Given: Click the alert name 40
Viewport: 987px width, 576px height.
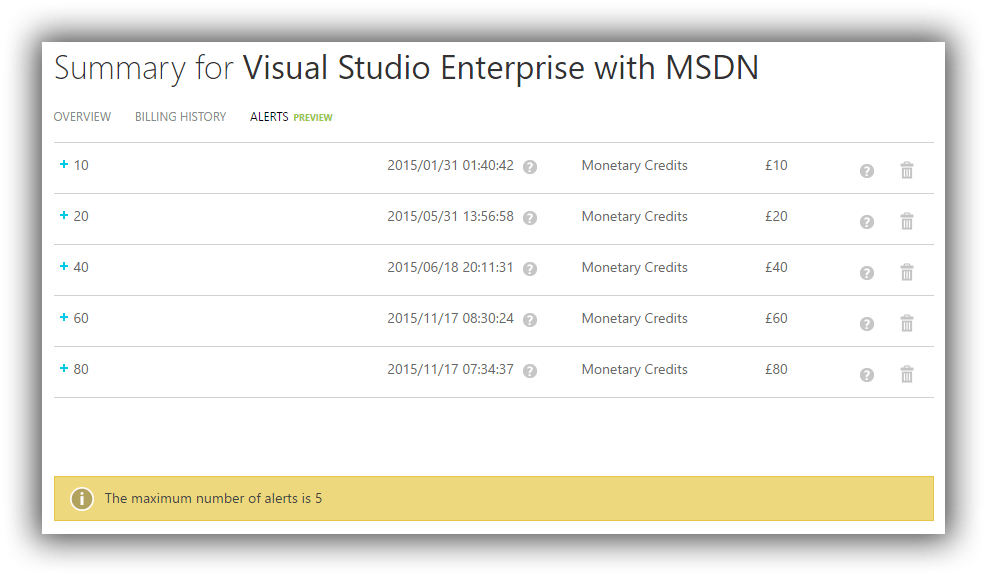Looking at the screenshot, I should click(x=81, y=268).
